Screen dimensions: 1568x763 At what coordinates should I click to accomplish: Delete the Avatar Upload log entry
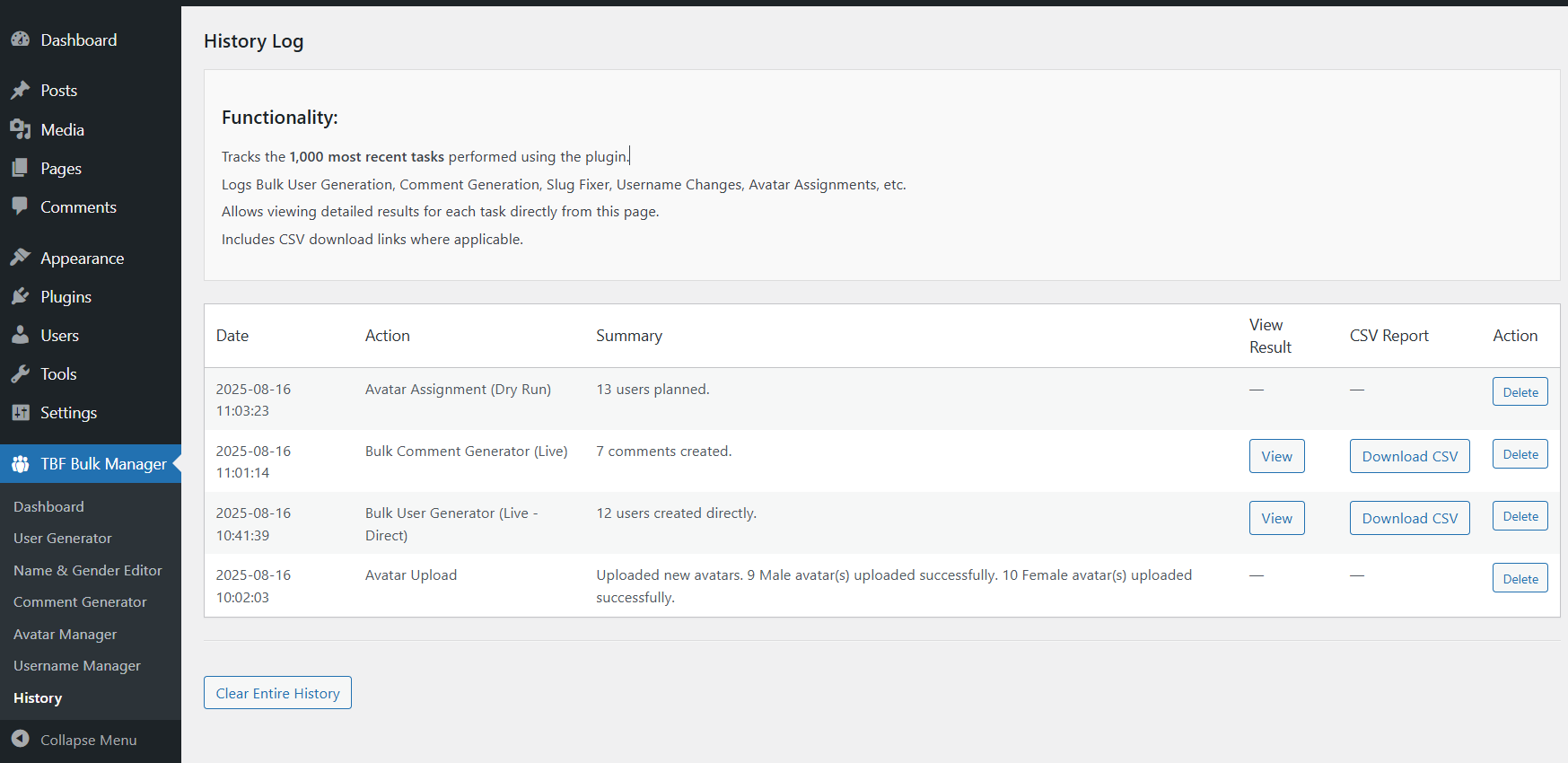coord(1520,579)
